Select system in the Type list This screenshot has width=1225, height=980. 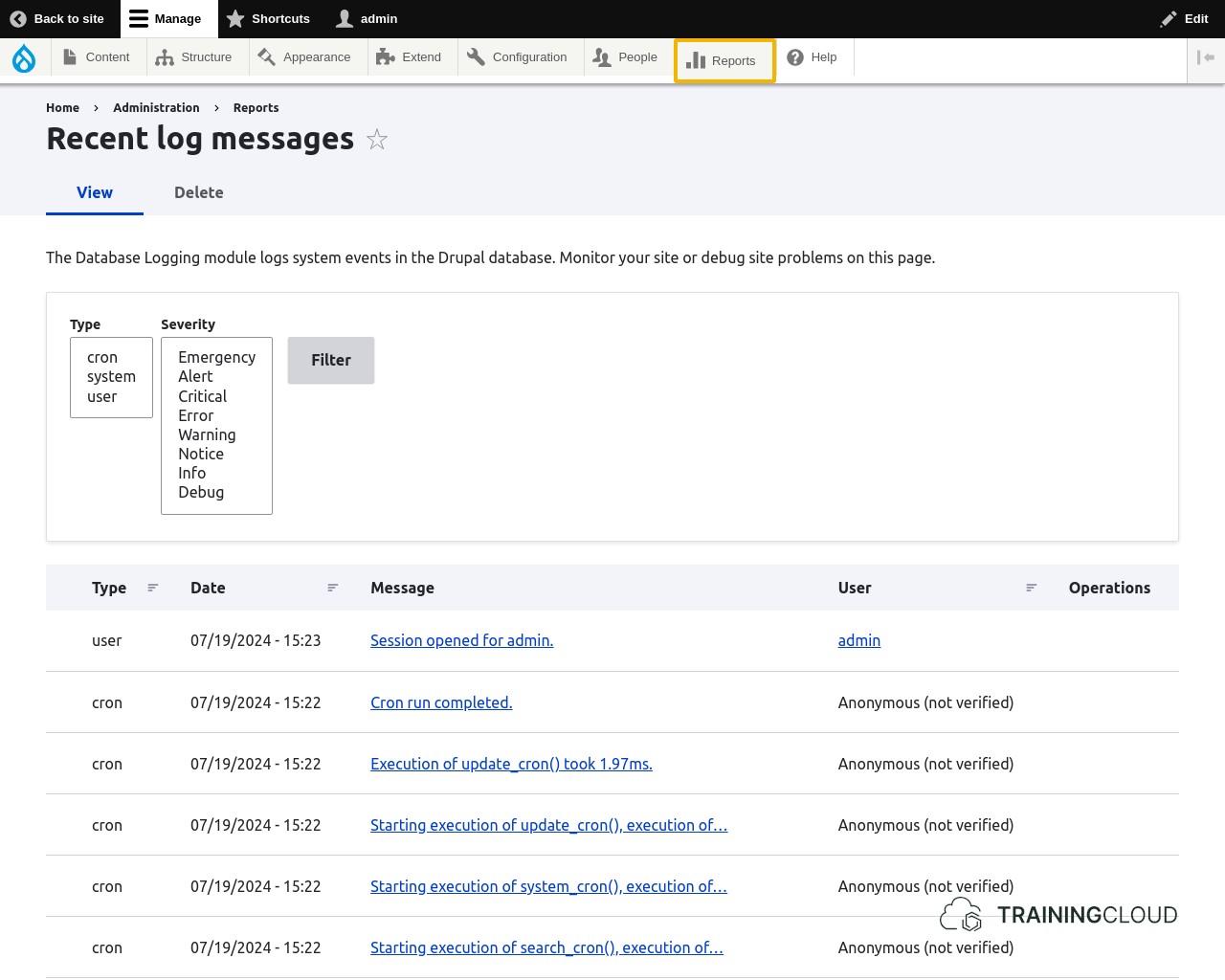pyautogui.click(x=111, y=377)
